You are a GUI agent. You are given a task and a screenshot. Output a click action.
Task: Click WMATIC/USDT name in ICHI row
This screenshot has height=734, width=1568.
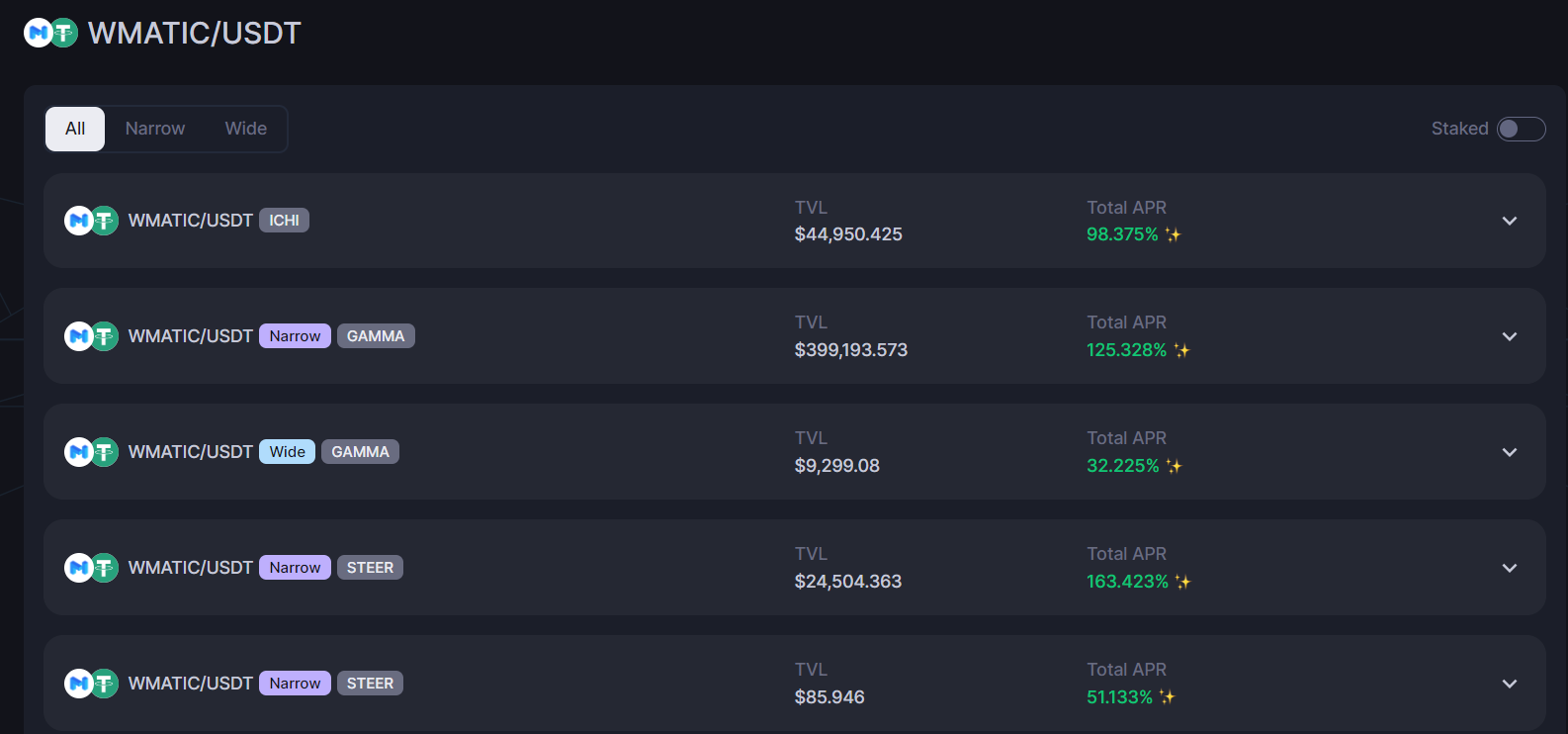tap(191, 221)
